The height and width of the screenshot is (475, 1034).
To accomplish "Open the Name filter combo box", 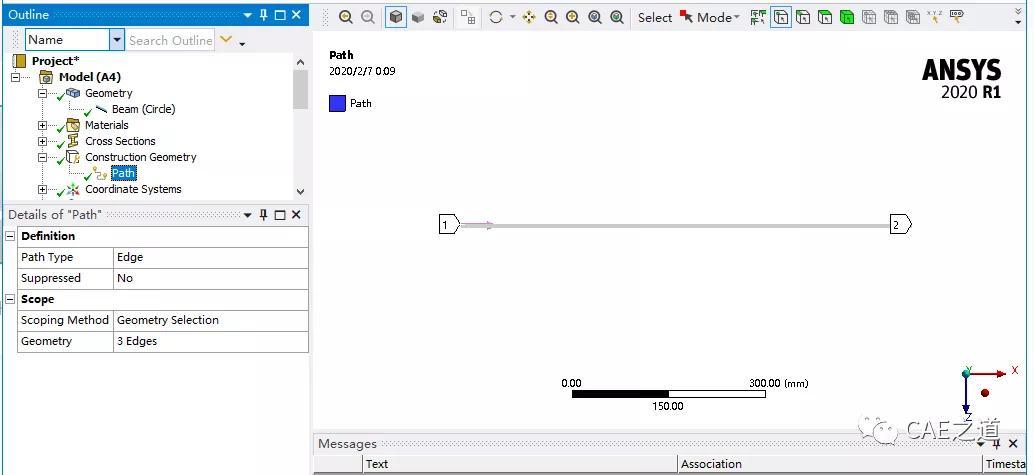I will [x=75, y=40].
